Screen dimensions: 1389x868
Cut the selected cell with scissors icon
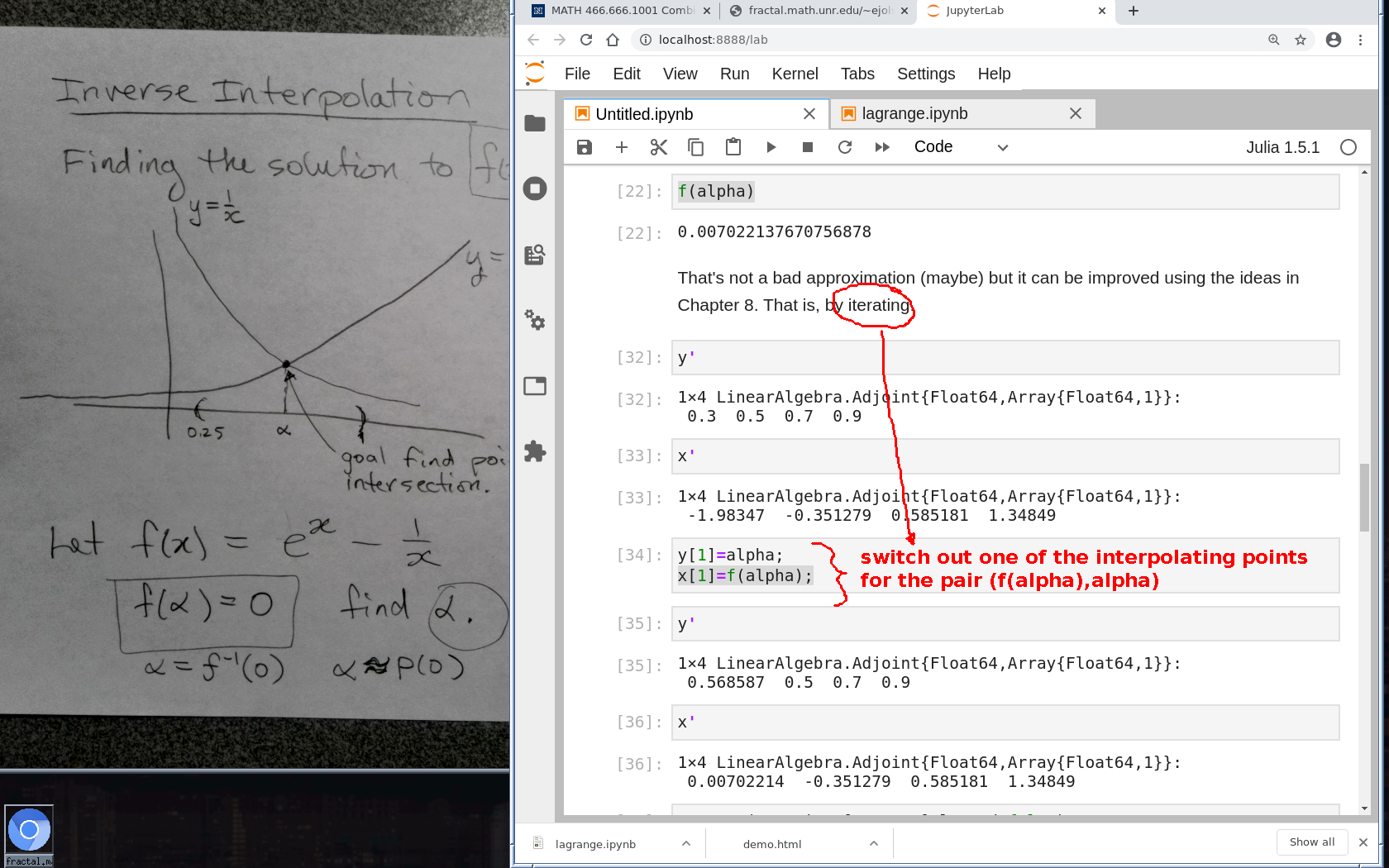click(659, 147)
